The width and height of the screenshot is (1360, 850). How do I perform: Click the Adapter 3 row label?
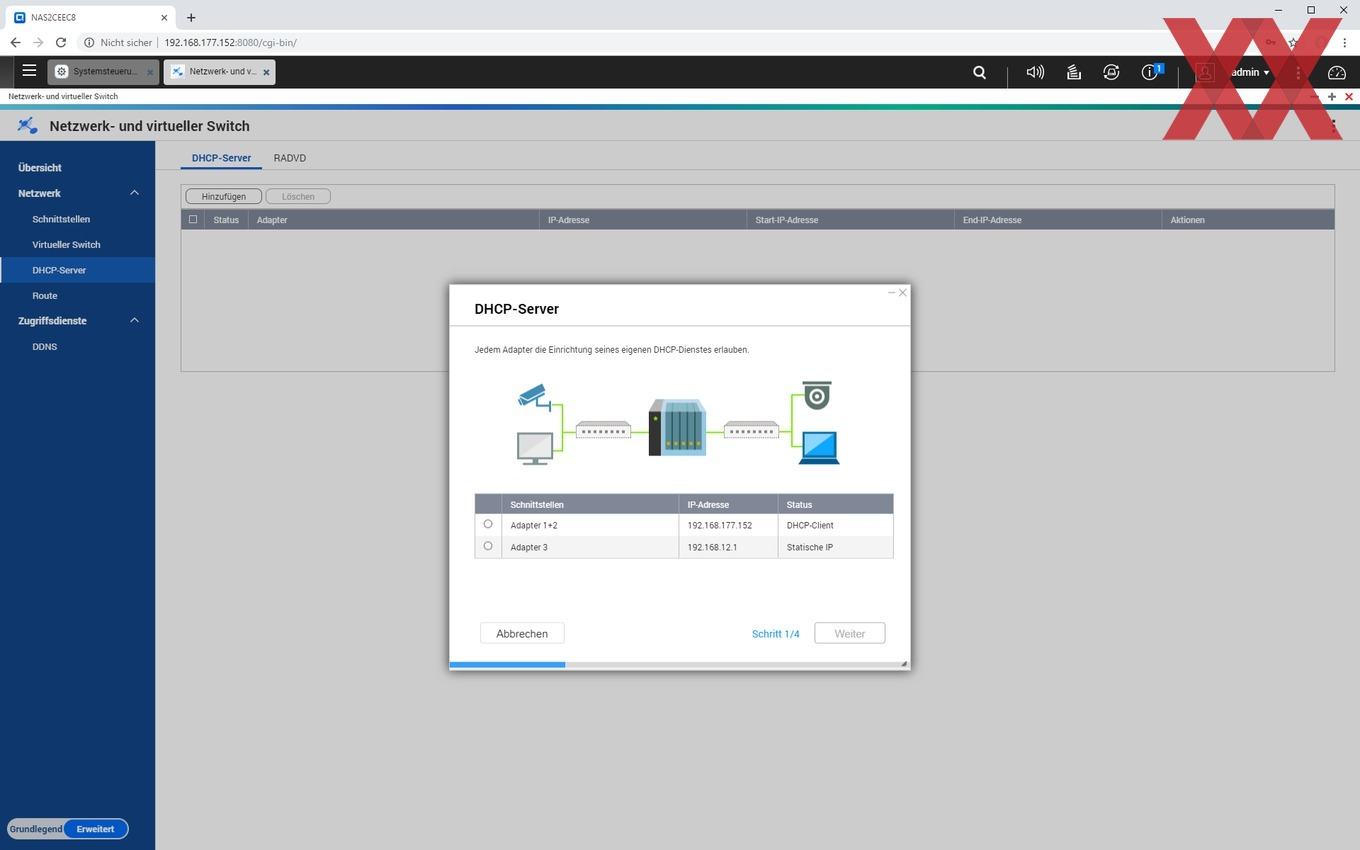pos(529,547)
